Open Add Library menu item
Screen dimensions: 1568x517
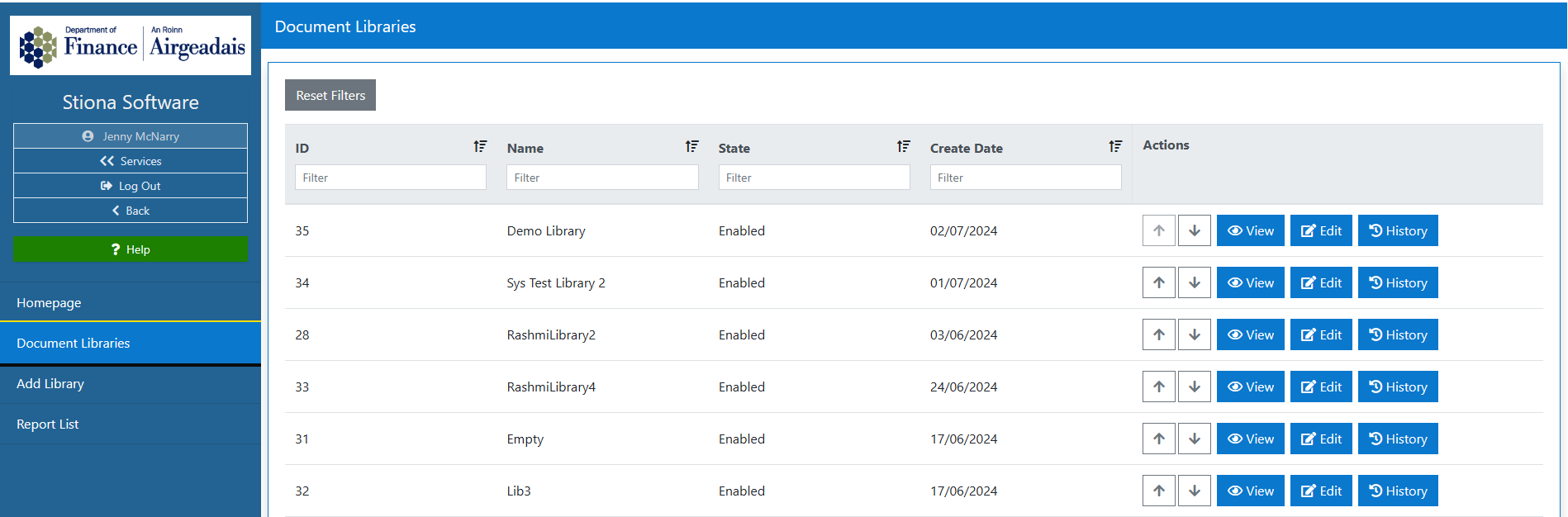tap(131, 383)
